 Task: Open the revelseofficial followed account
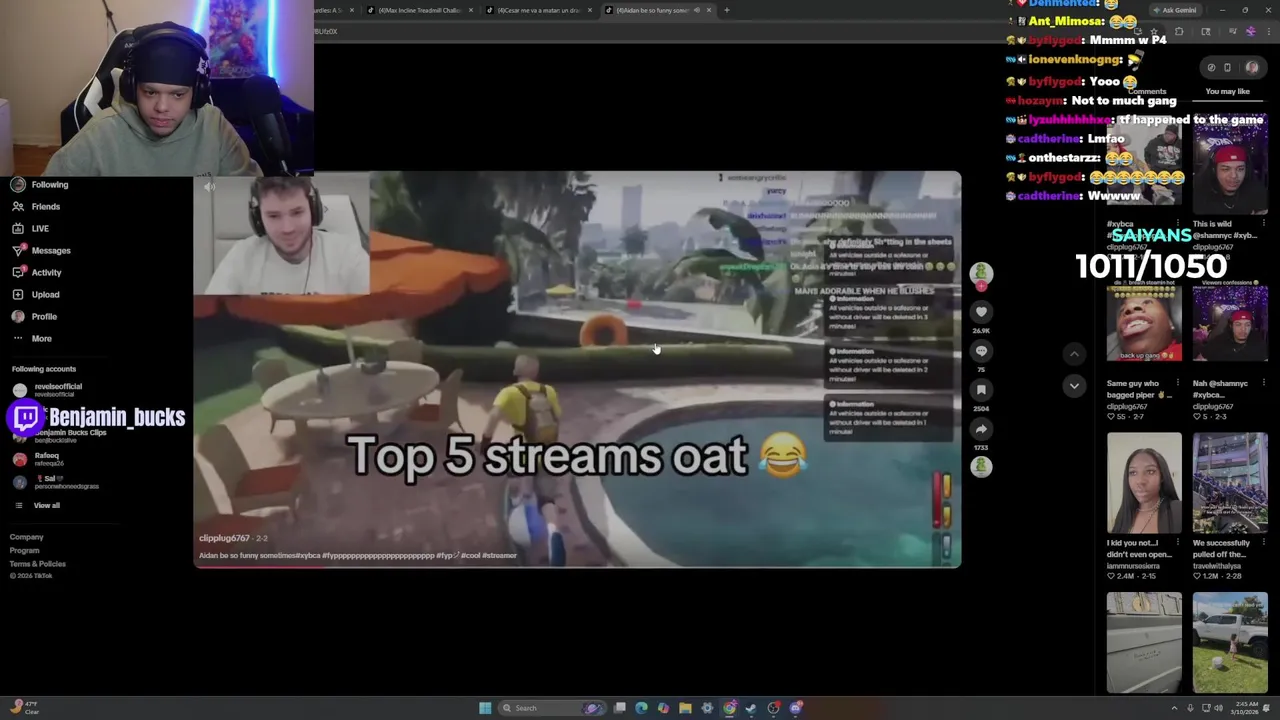48,389
